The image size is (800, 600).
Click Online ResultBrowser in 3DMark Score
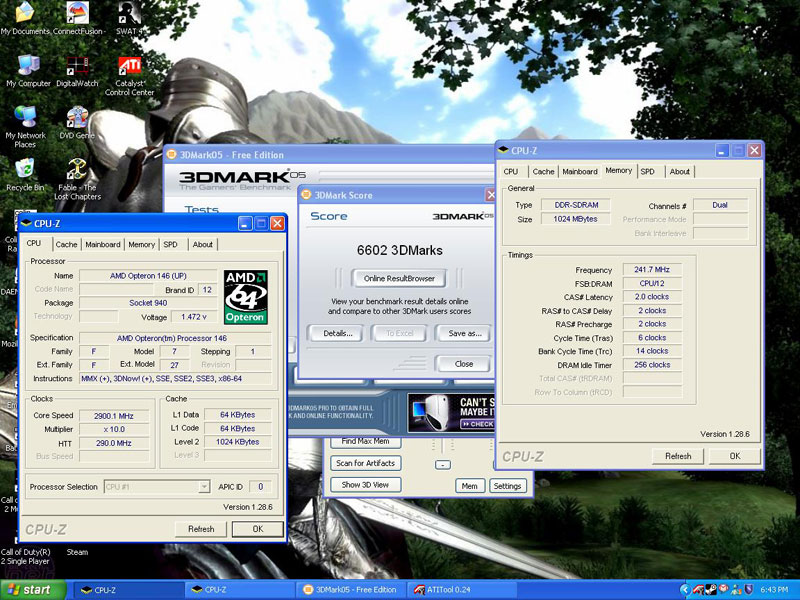tap(399, 278)
